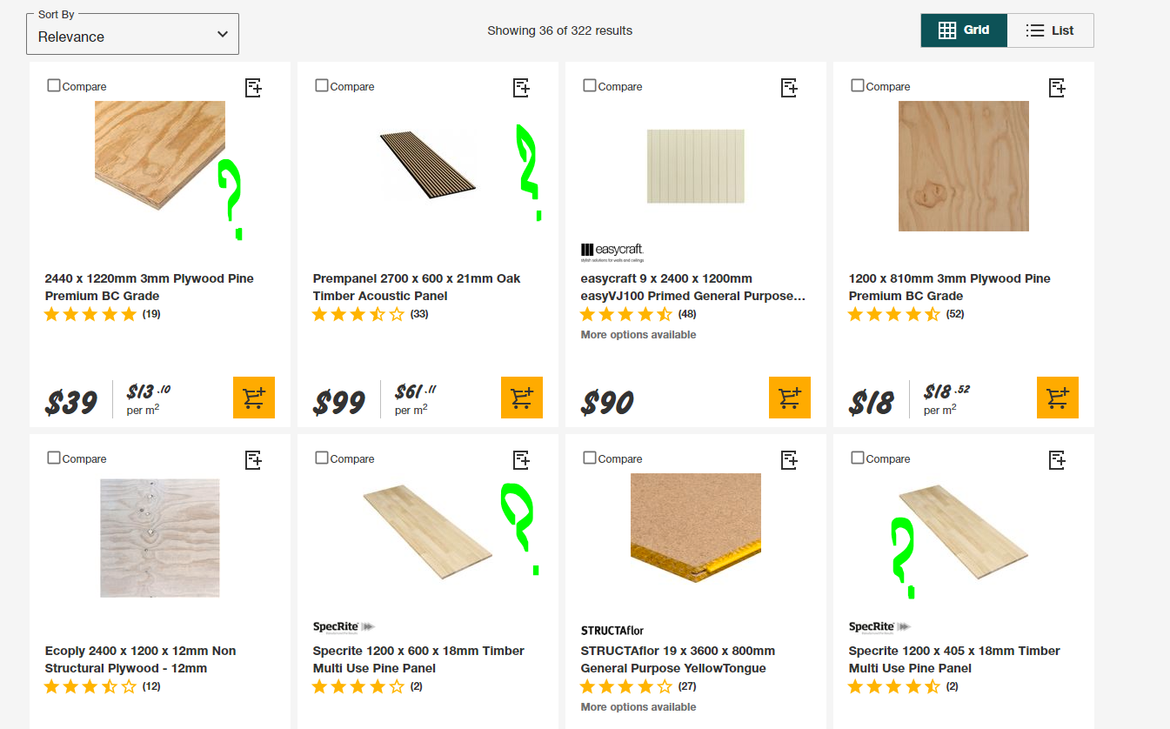This screenshot has width=1170, height=729.
Task: Switch to Grid view
Action: click(x=964, y=31)
